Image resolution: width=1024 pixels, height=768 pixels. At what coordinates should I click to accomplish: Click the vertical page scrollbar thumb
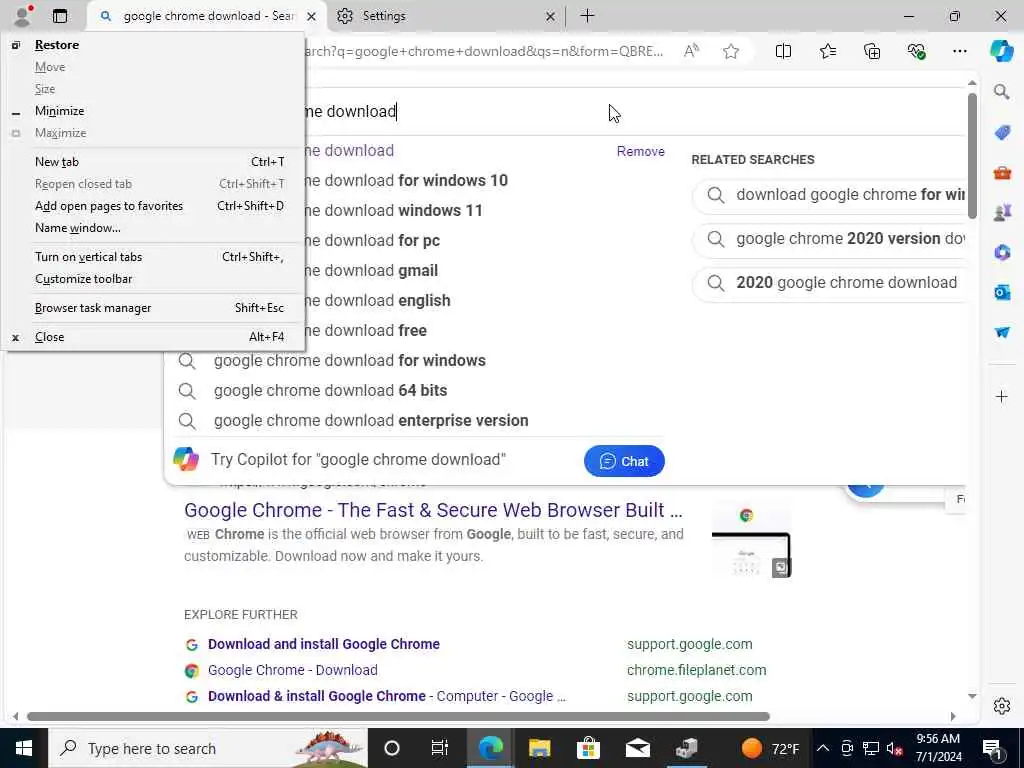972,155
